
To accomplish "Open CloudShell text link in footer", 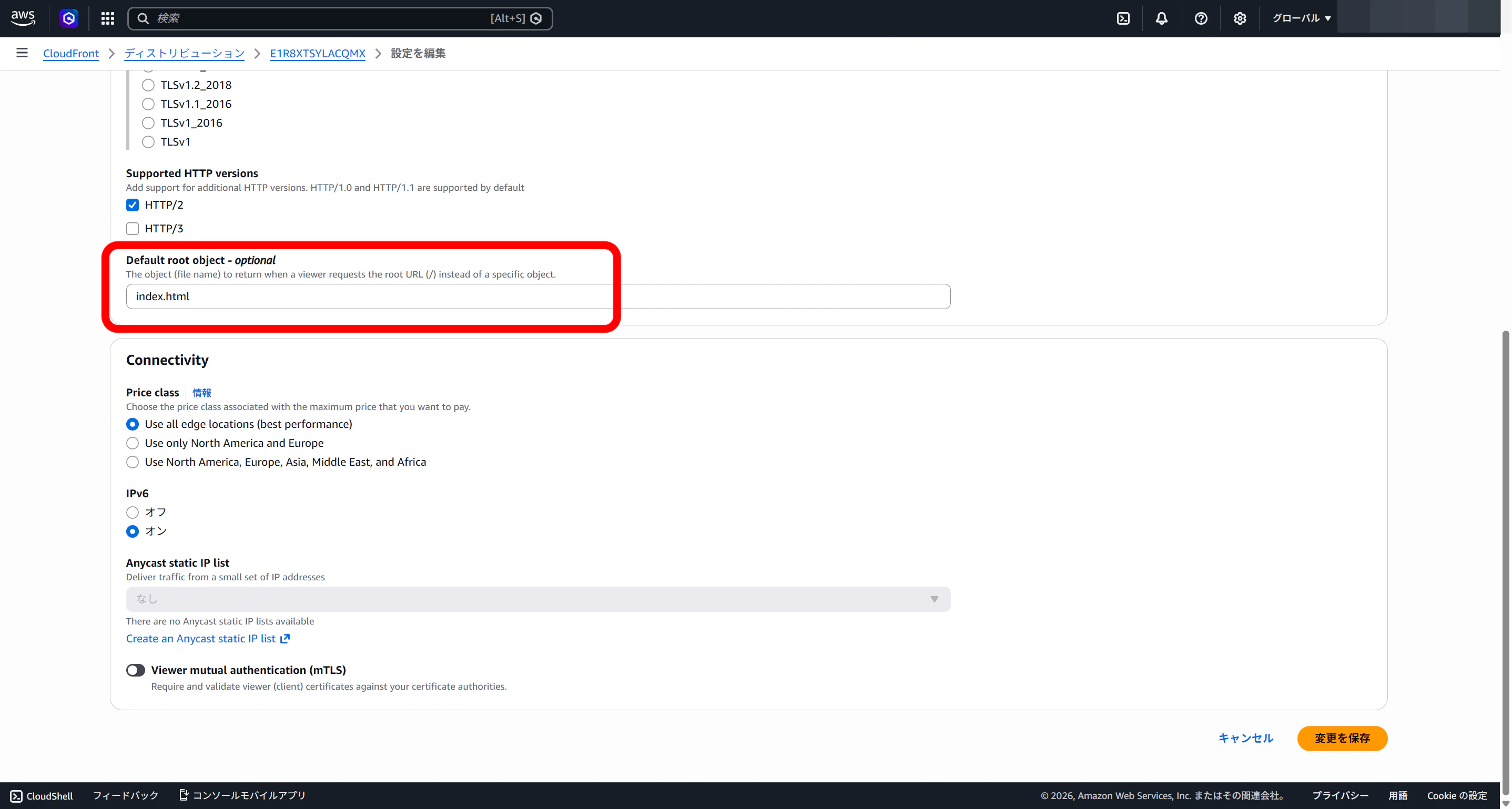I will click(50, 795).
